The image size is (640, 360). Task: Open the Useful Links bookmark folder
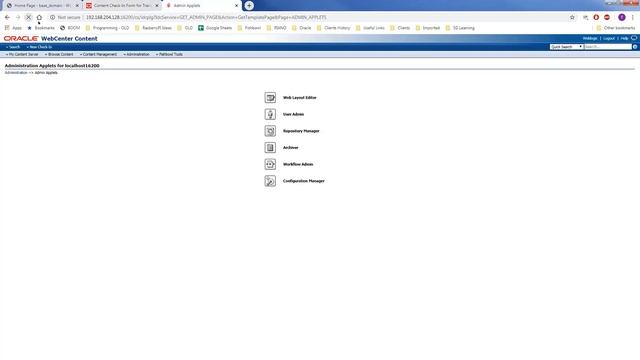[370, 28]
